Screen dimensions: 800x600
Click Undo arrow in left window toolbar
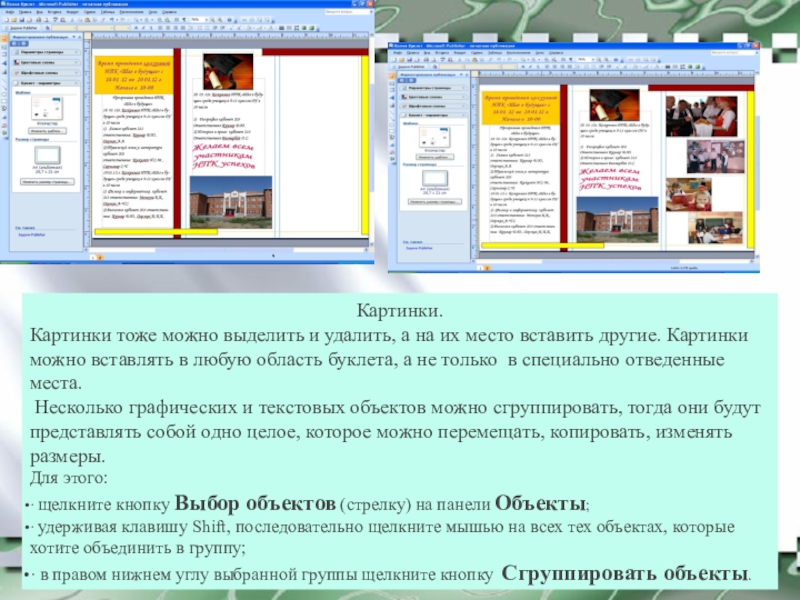112,20
